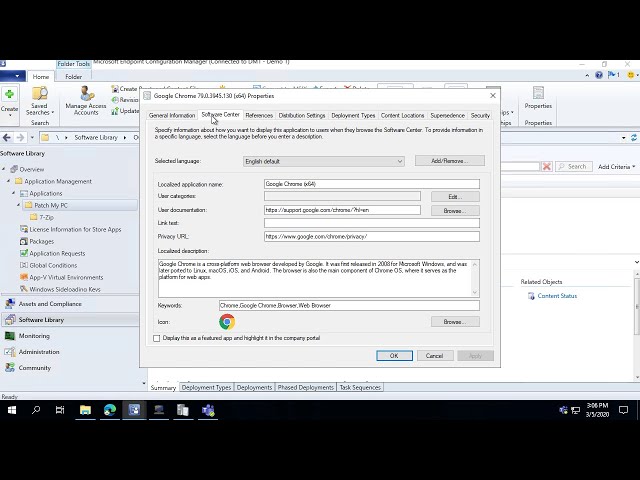The width and height of the screenshot is (640, 480).
Task: Open File Explorer from the taskbar
Action: [x=85, y=410]
